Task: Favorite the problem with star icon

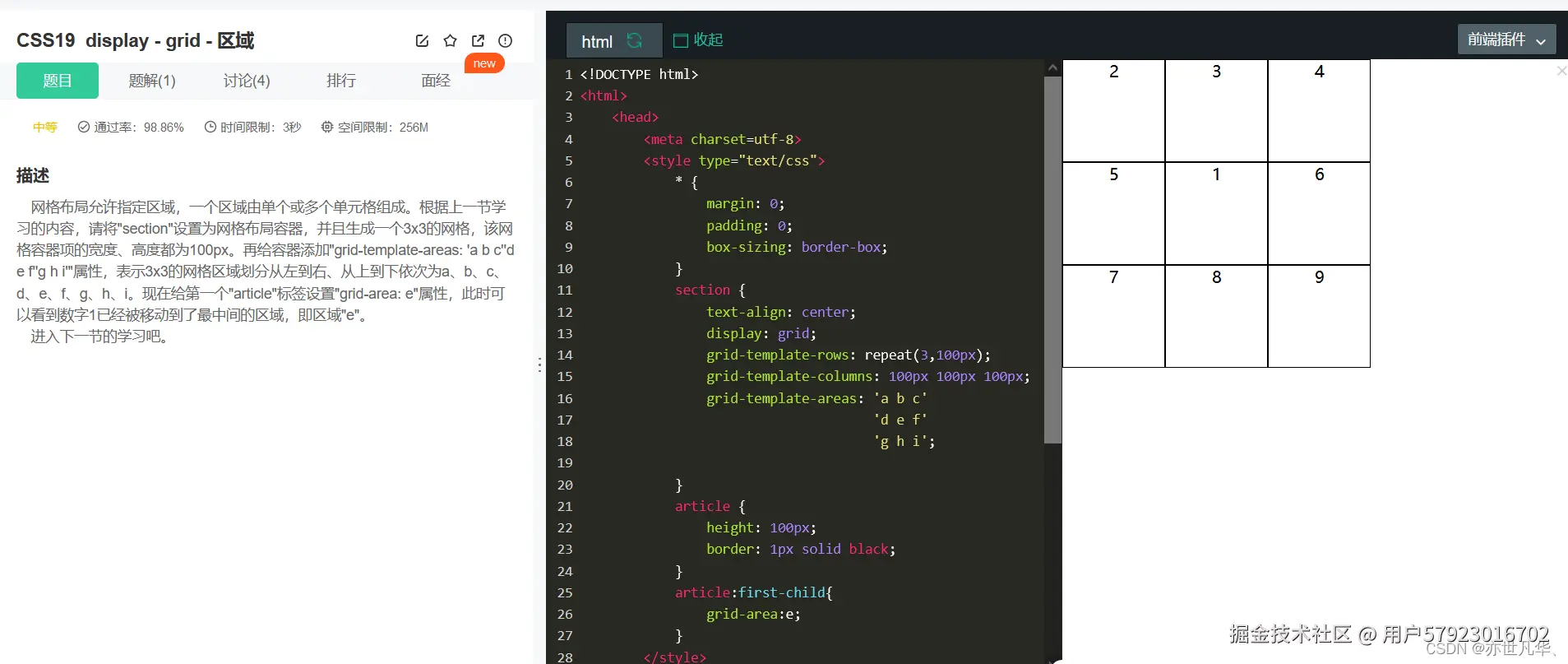Action: 450,40
